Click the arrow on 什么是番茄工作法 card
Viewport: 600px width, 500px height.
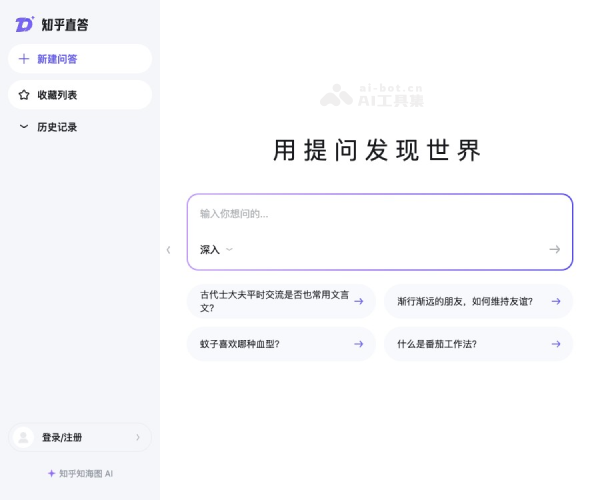(x=556, y=344)
